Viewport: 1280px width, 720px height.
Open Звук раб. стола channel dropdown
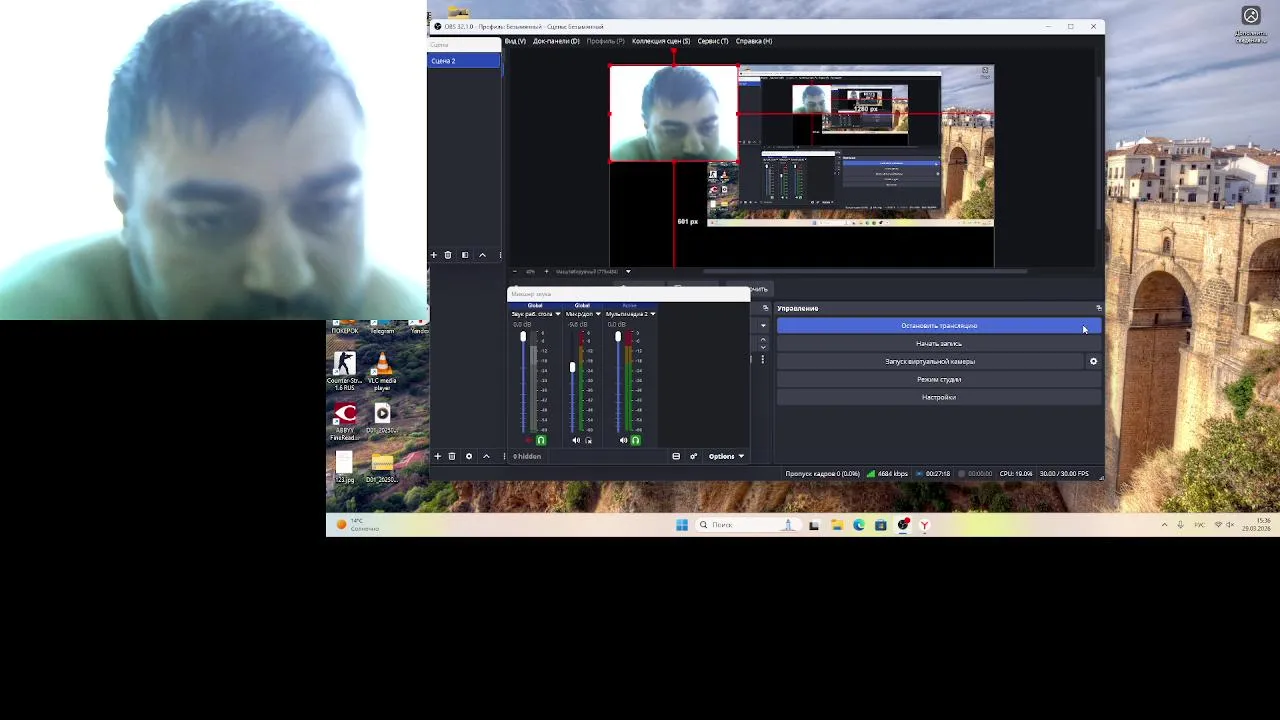(558, 314)
